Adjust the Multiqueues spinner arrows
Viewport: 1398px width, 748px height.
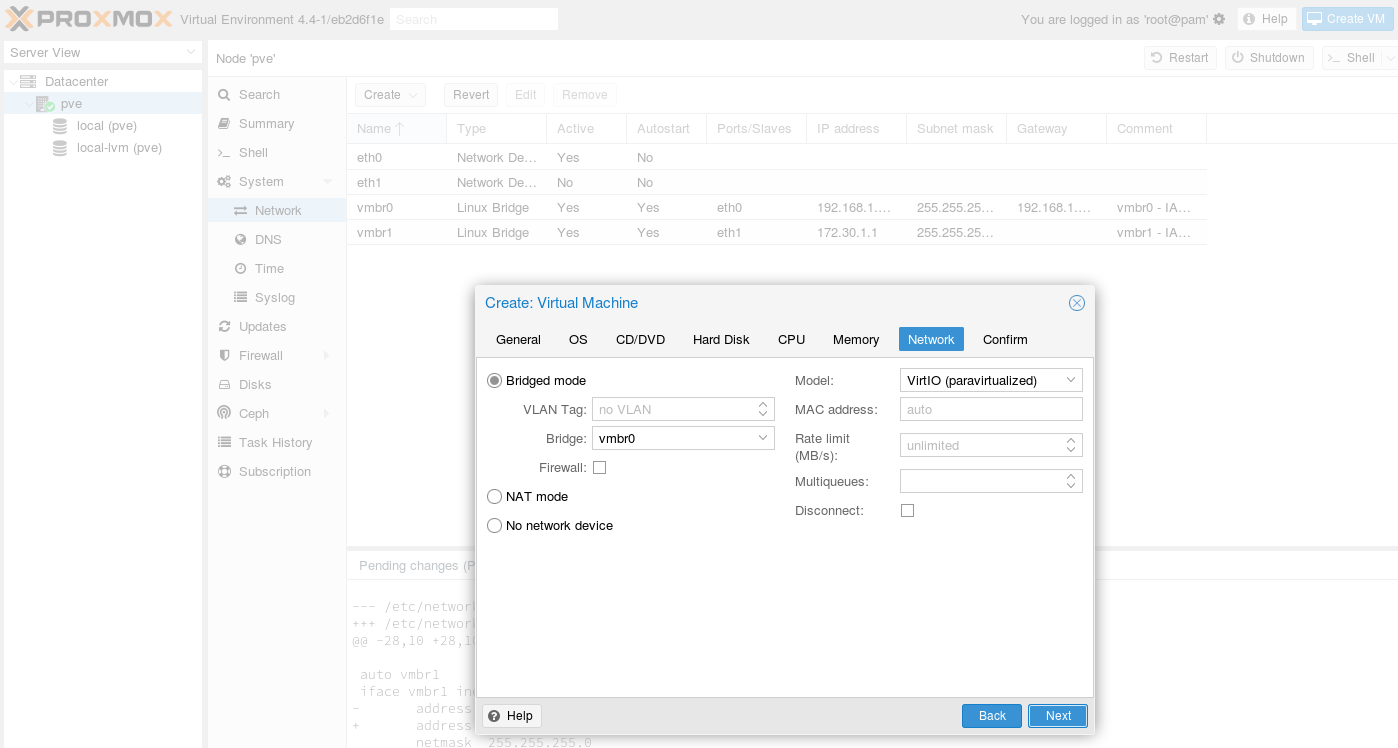[1071, 481]
